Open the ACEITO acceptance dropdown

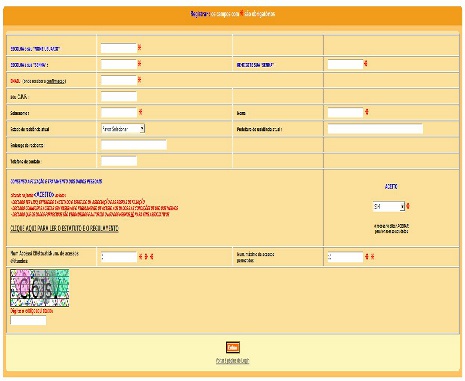[x=389, y=207]
